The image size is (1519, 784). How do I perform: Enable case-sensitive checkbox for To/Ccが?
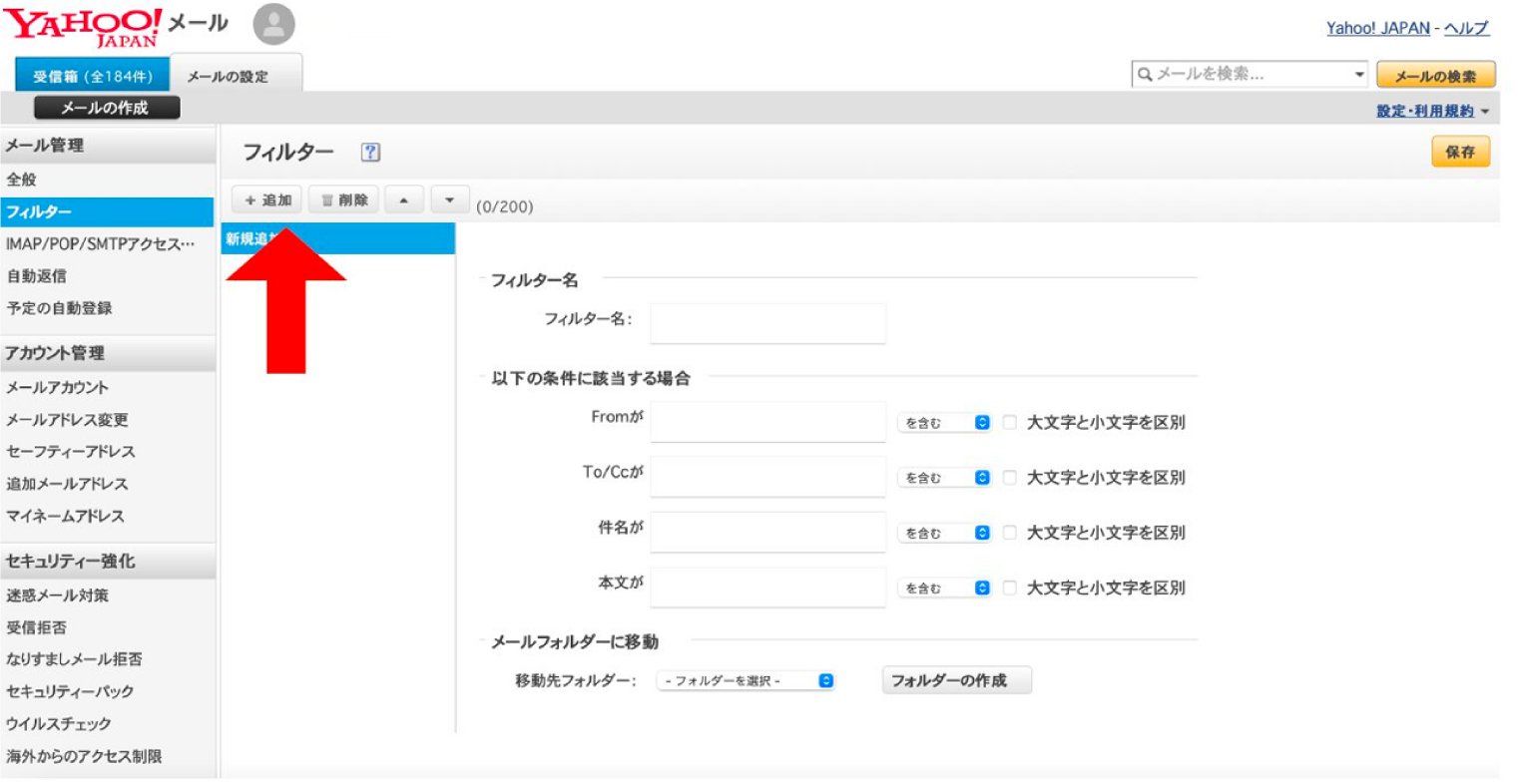[1009, 477]
